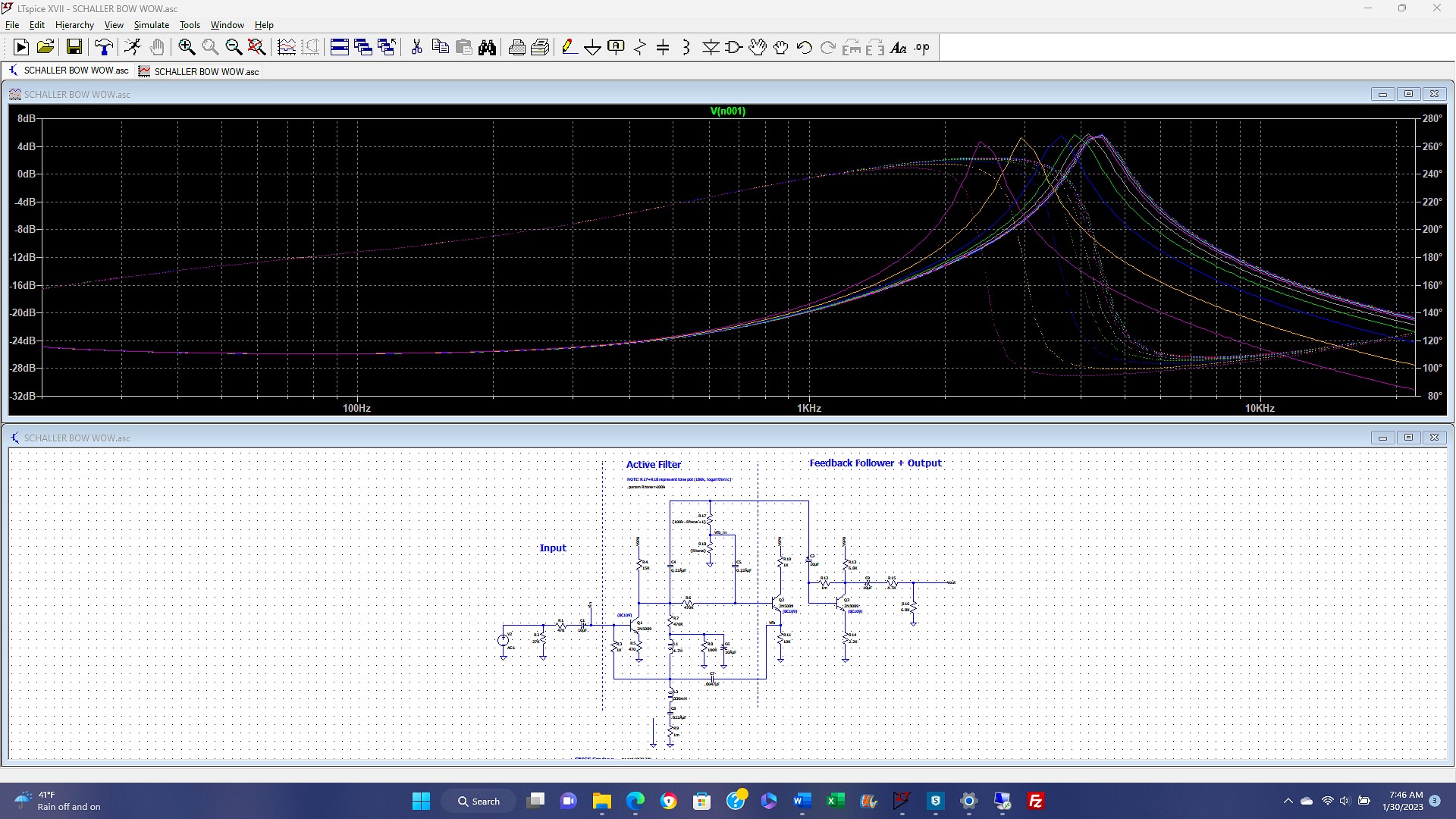Switch to the schematic SCHALLER BOW WOW tab

69,71
